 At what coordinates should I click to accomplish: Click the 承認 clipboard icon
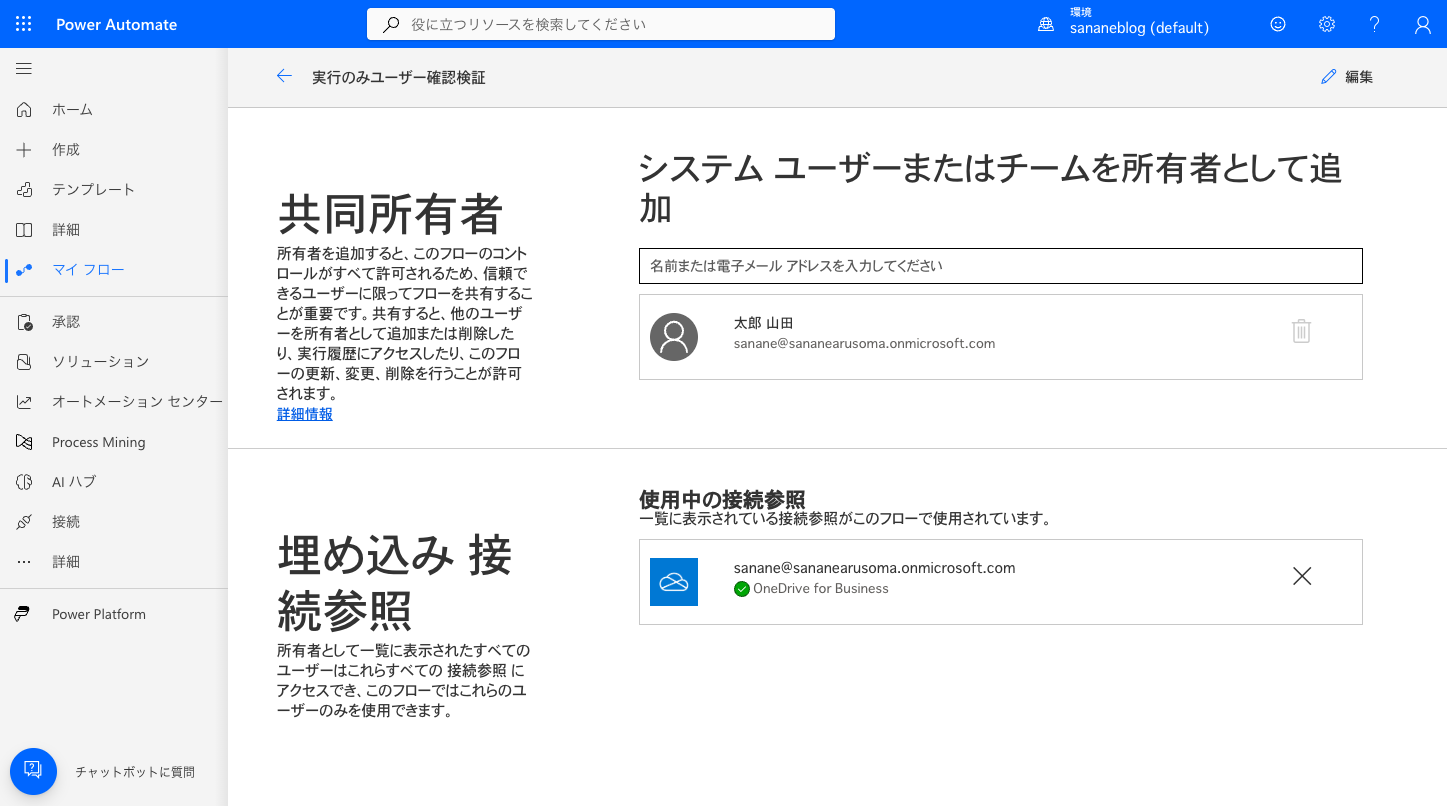click(24, 321)
